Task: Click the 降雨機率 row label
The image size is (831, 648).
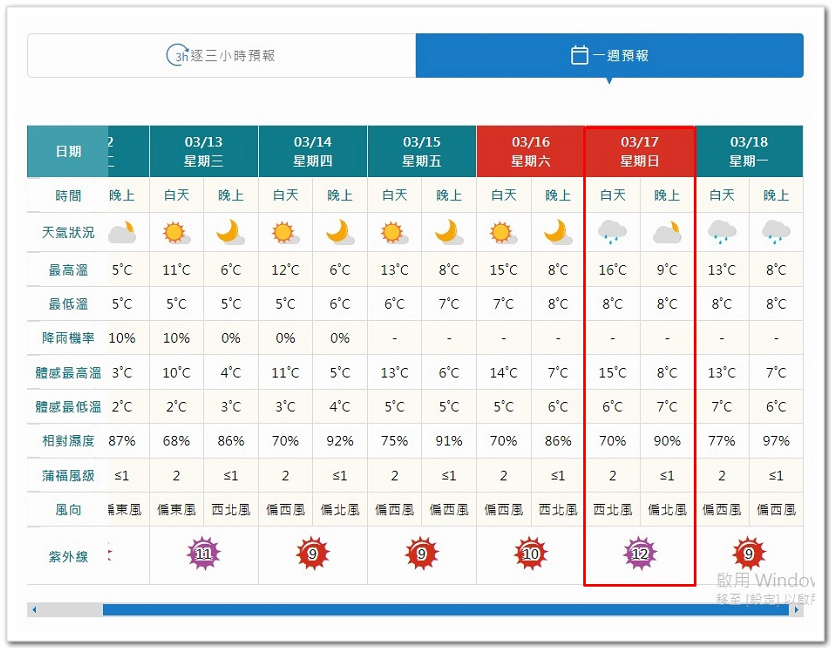Action: pos(68,338)
